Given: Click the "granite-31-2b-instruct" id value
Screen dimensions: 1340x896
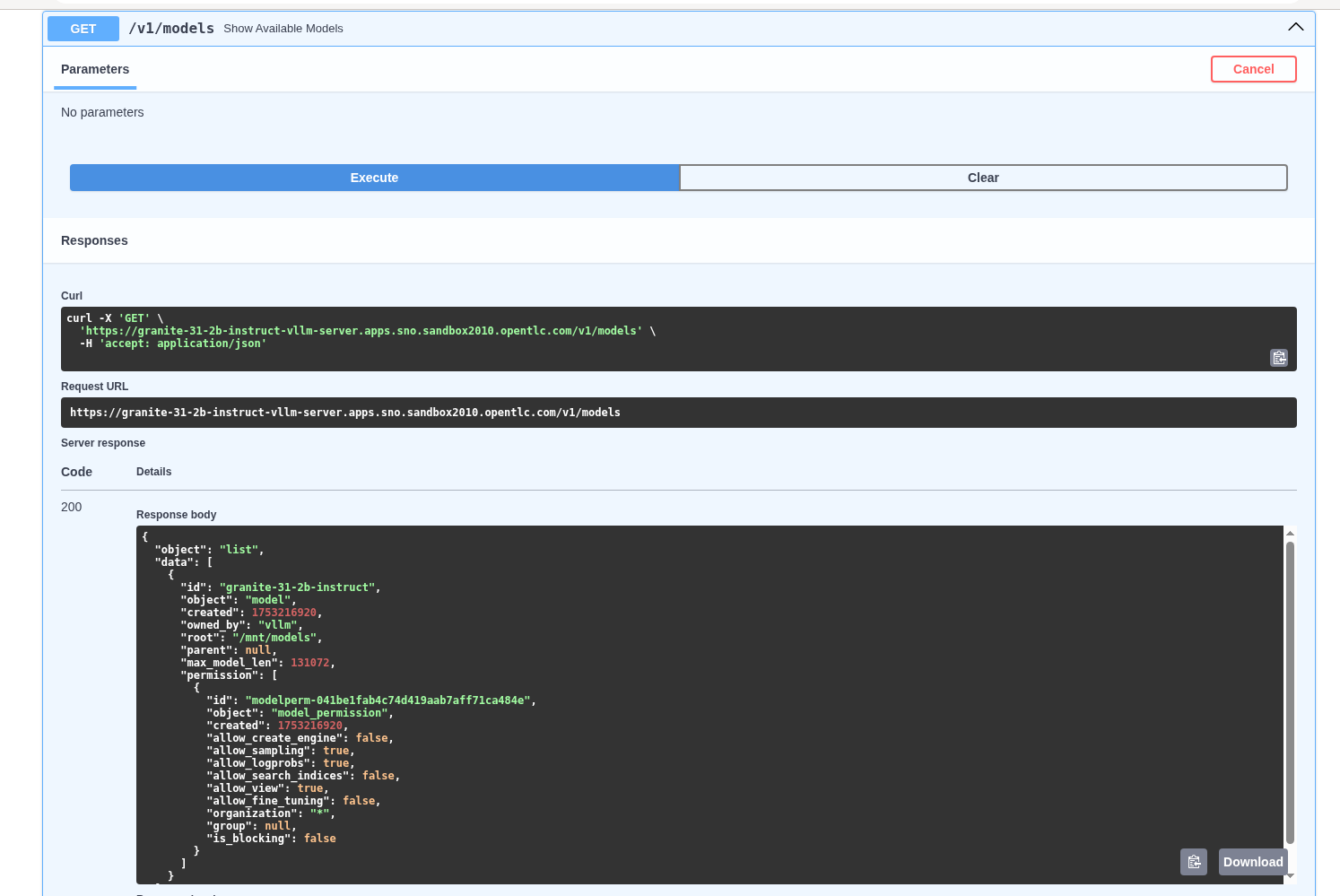Looking at the screenshot, I should 297,587.
